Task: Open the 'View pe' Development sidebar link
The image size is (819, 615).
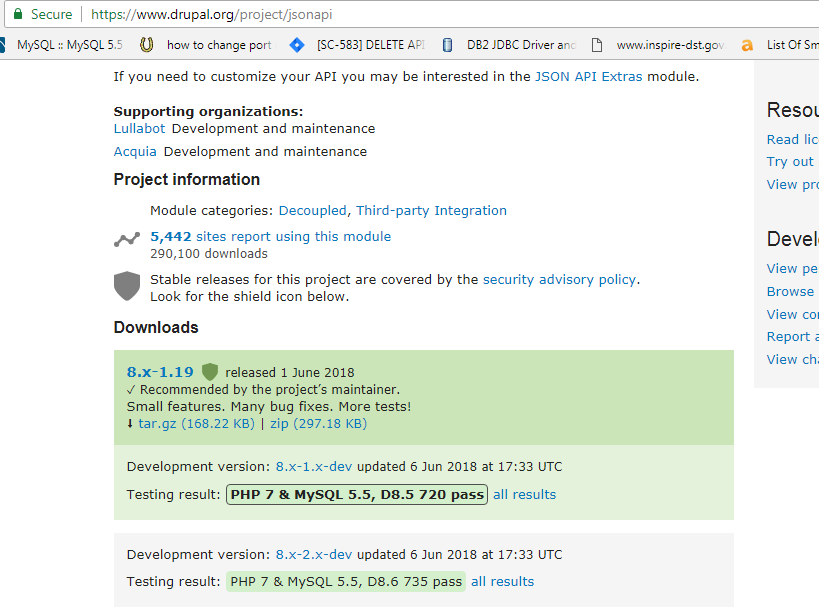Action: click(792, 269)
